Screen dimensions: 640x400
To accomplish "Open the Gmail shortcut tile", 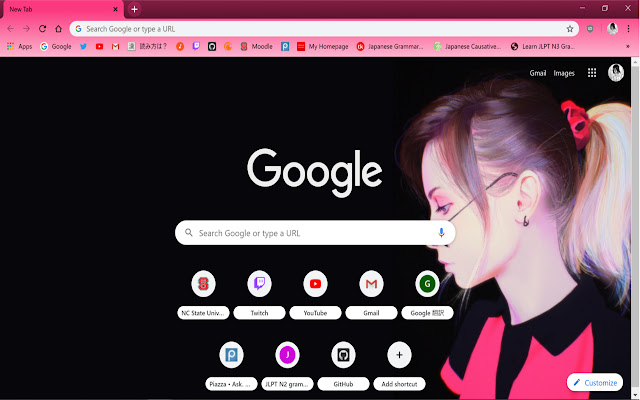I will pyautogui.click(x=371, y=295).
